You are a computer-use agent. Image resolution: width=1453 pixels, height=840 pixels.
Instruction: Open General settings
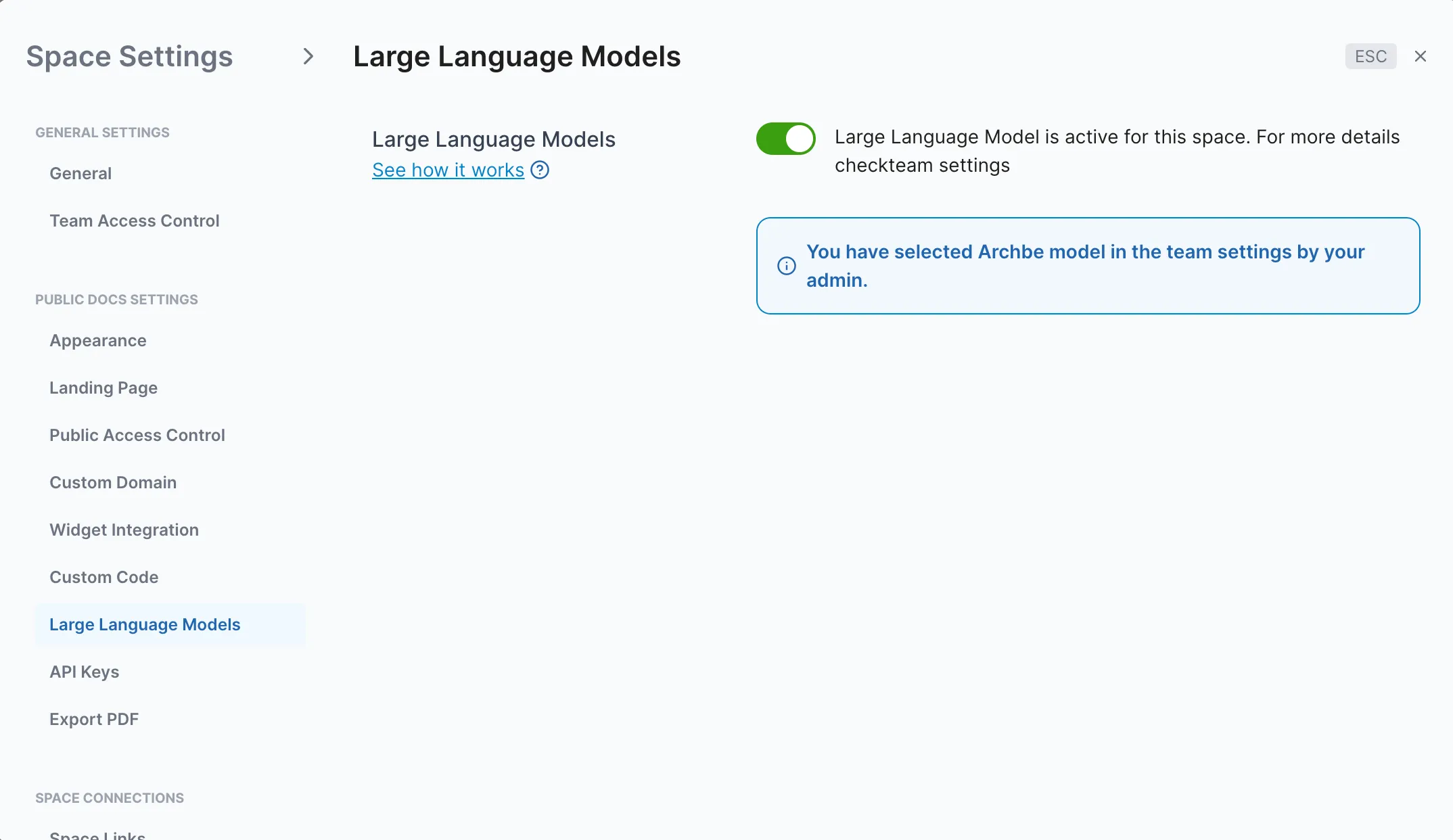[80, 173]
